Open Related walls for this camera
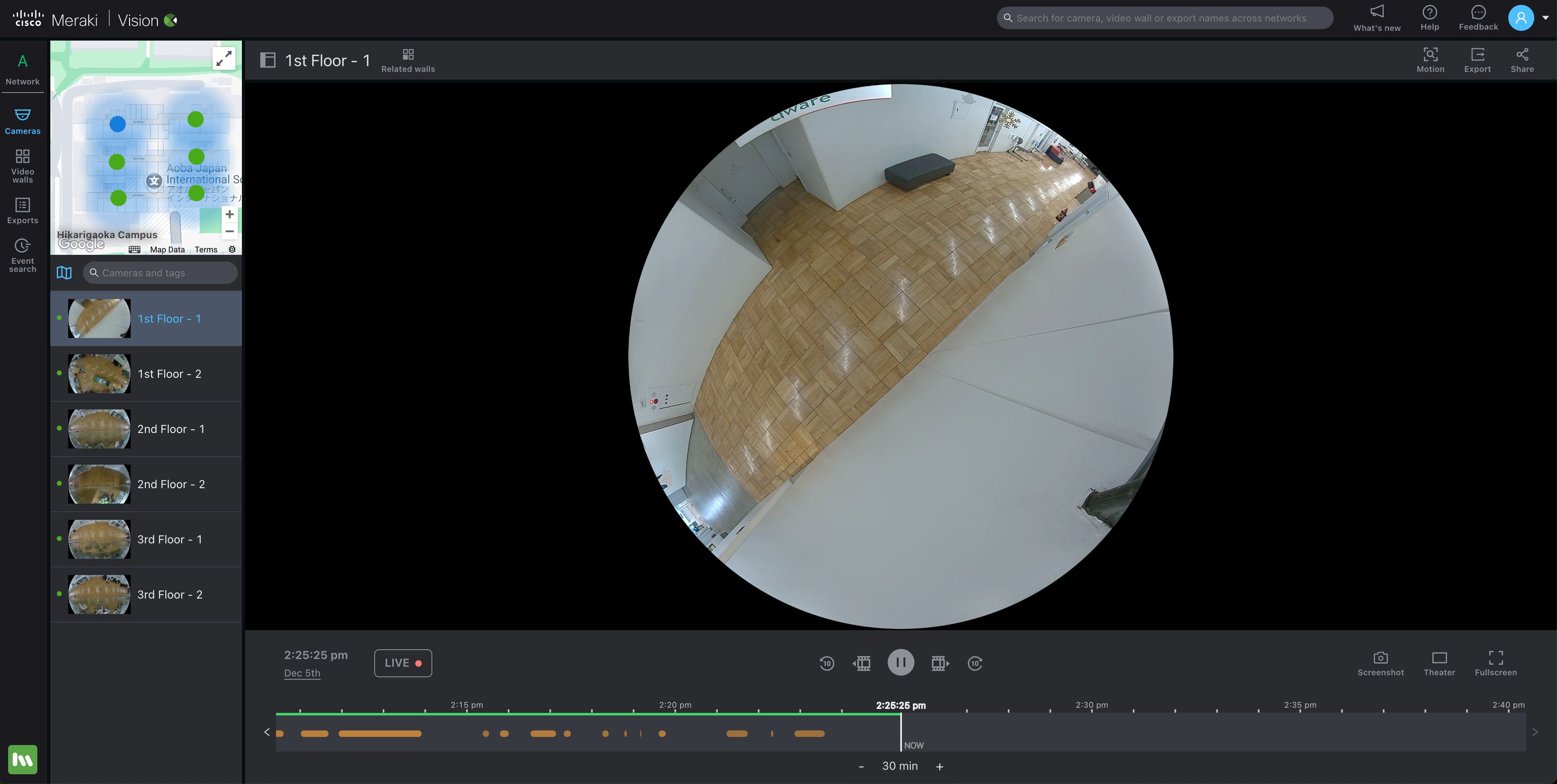Screen dimensions: 1557x784 point(408,60)
